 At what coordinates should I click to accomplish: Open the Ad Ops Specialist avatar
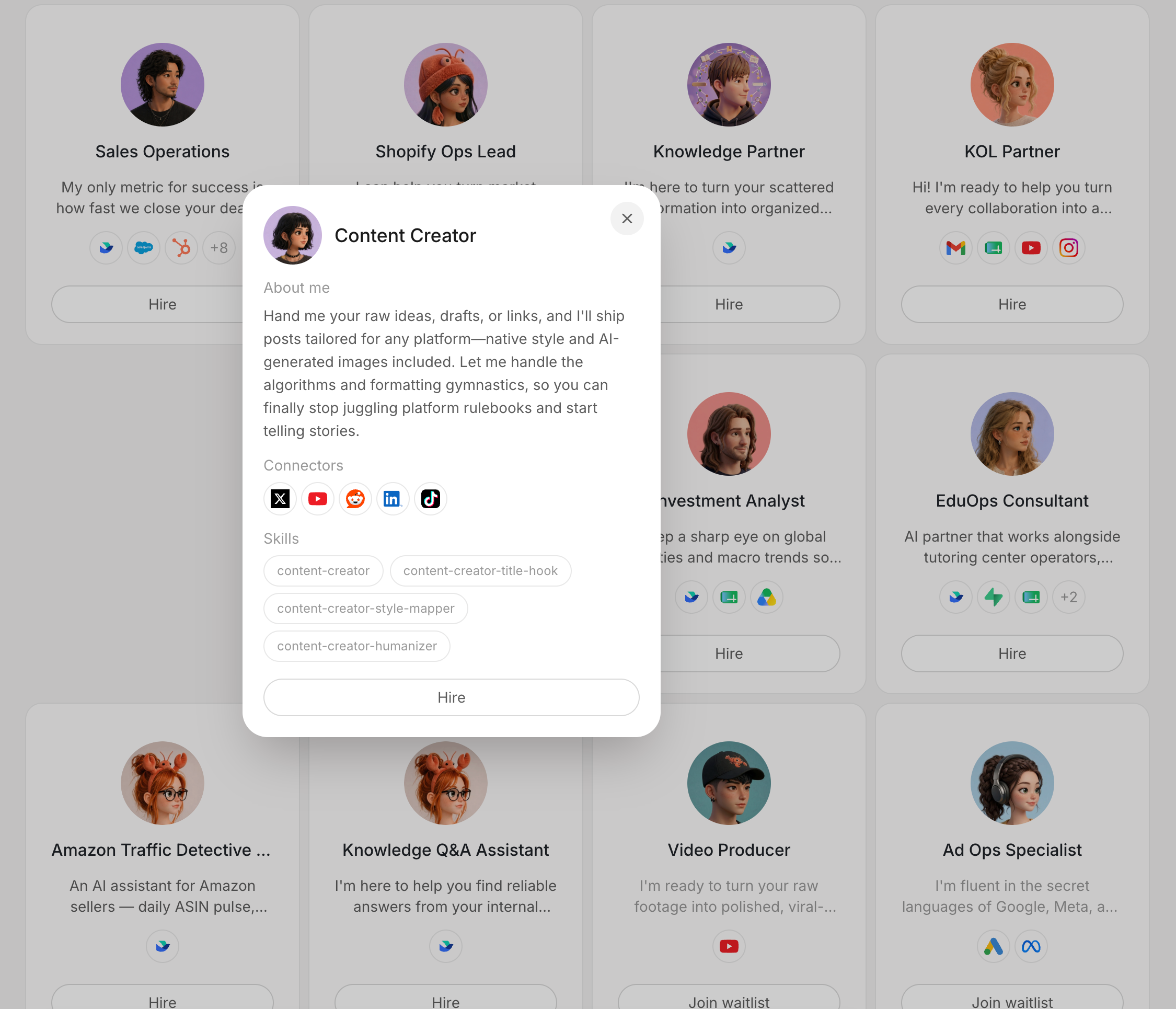[1012, 783]
